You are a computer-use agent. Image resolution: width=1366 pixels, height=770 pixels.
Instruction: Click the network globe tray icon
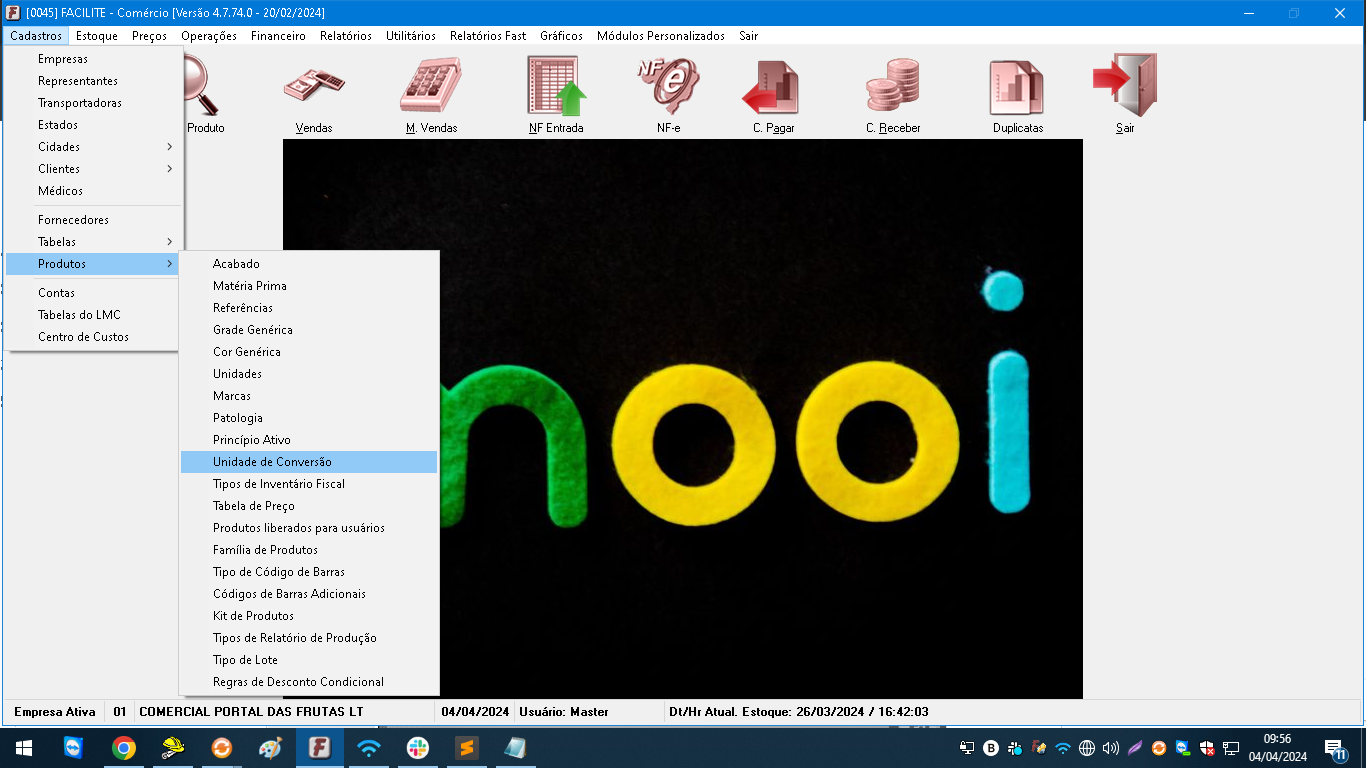[1087, 748]
